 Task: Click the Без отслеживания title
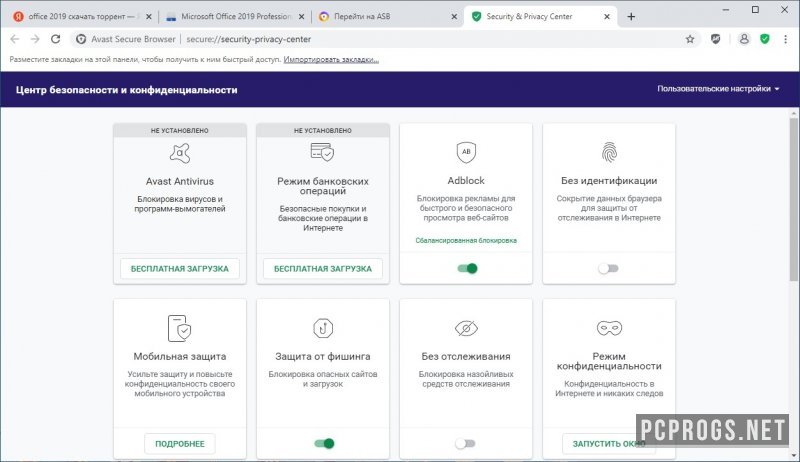[466, 356]
